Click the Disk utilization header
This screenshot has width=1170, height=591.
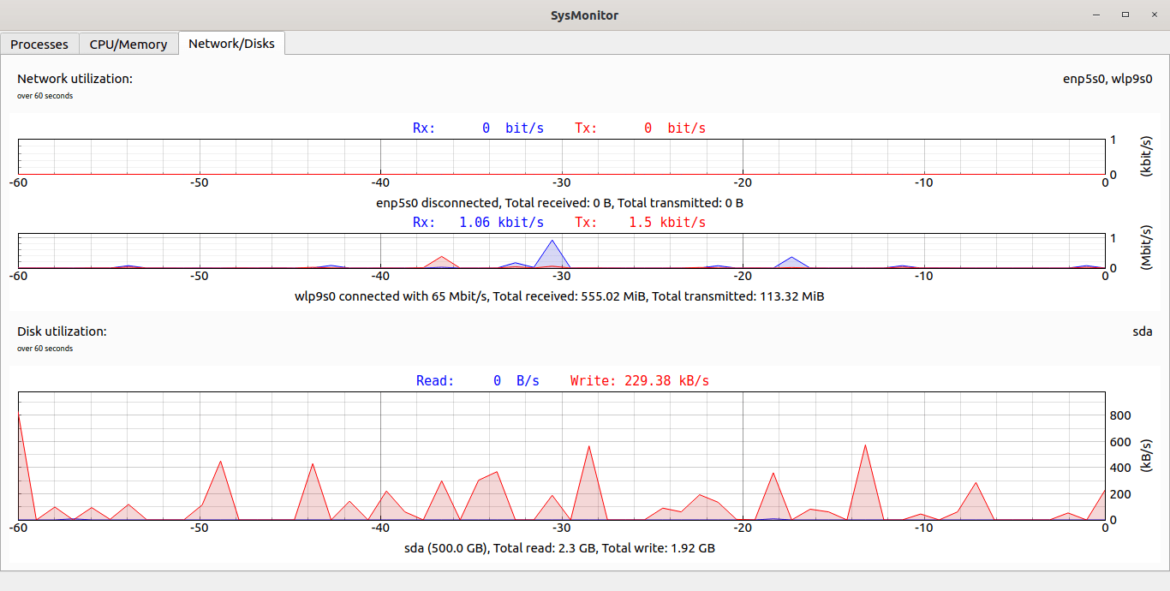click(x=63, y=331)
